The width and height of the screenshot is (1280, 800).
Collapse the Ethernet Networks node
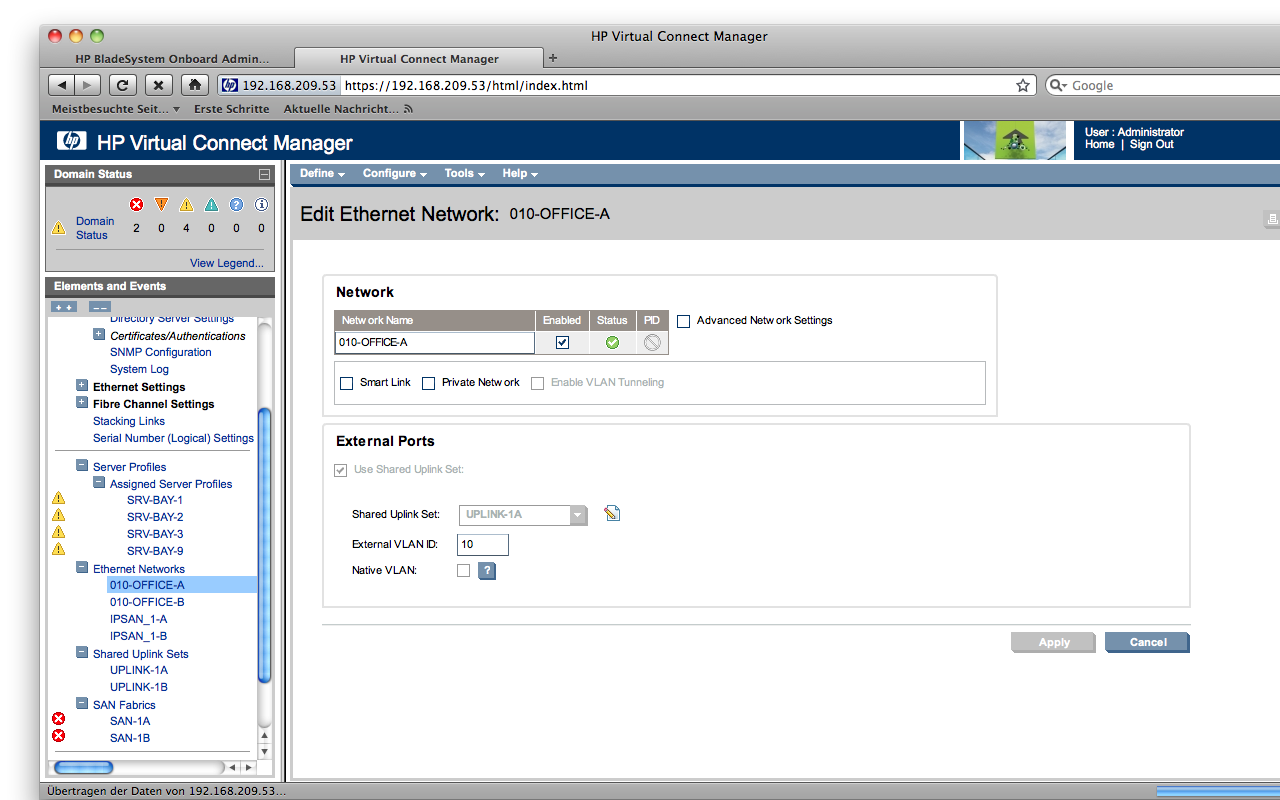(x=82, y=568)
